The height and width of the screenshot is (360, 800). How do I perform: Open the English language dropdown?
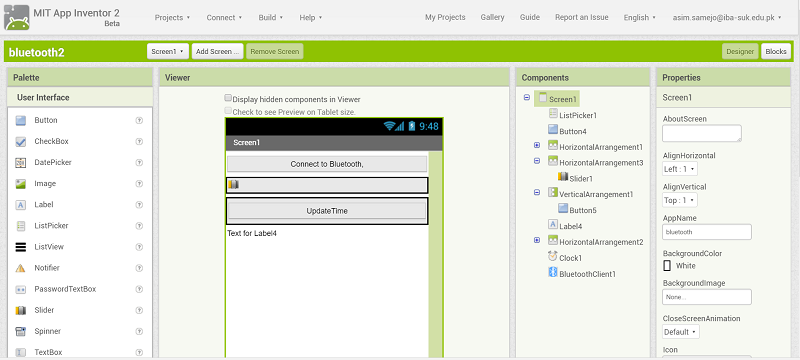pos(639,17)
